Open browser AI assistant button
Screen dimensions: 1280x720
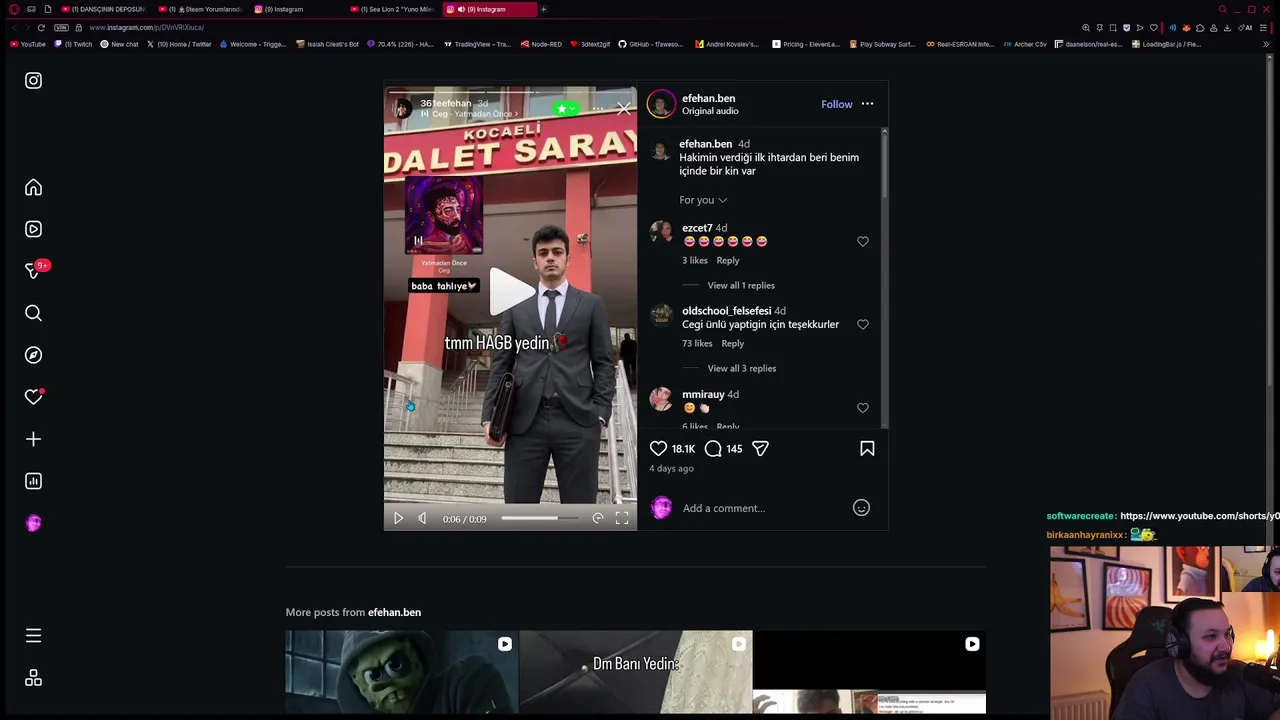1246,27
